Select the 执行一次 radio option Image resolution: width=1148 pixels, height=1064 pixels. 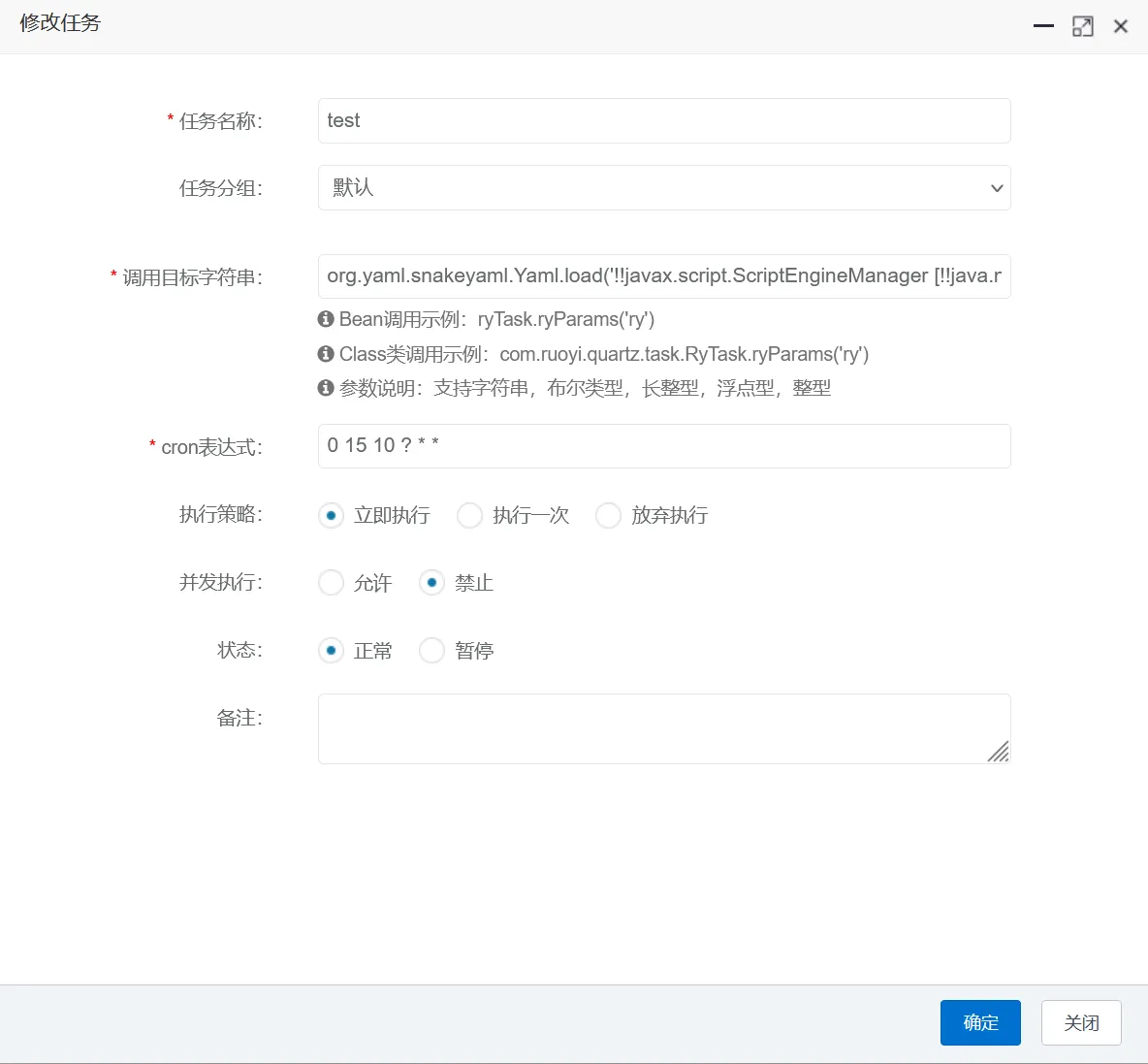pyautogui.click(x=469, y=516)
